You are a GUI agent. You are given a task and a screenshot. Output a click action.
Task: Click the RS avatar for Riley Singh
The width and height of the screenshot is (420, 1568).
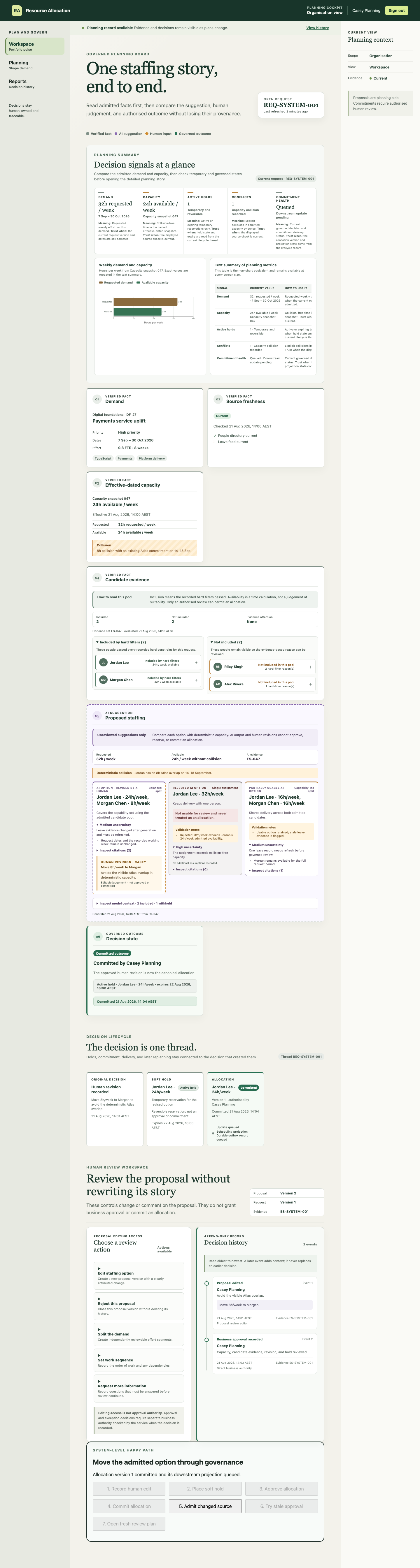[x=218, y=666]
